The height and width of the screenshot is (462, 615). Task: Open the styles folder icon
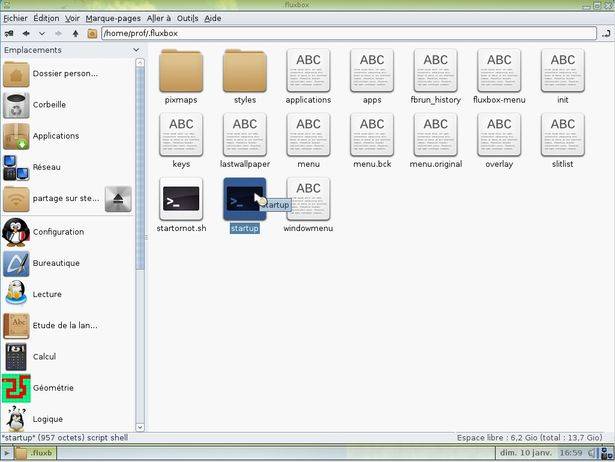point(245,71)
